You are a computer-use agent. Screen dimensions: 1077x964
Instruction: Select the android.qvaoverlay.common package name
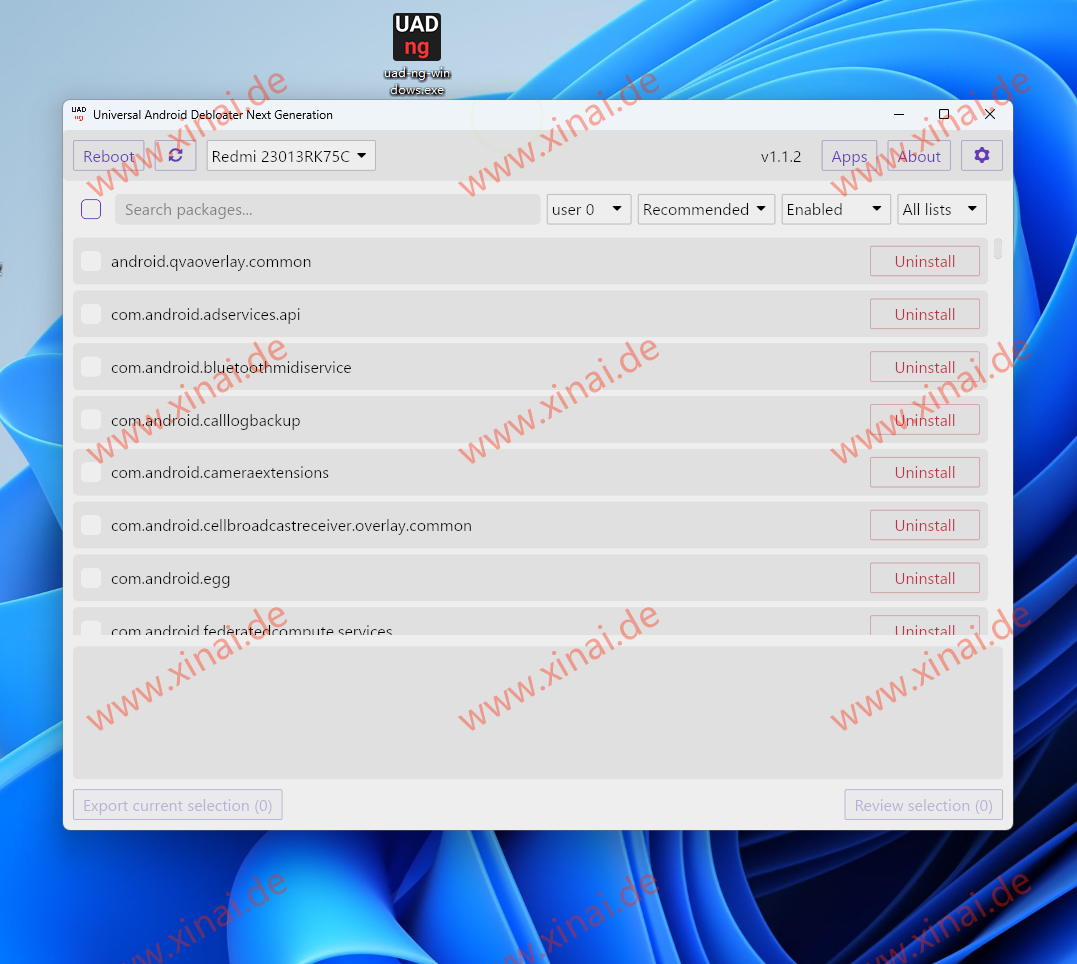click(x=211, y=262)
